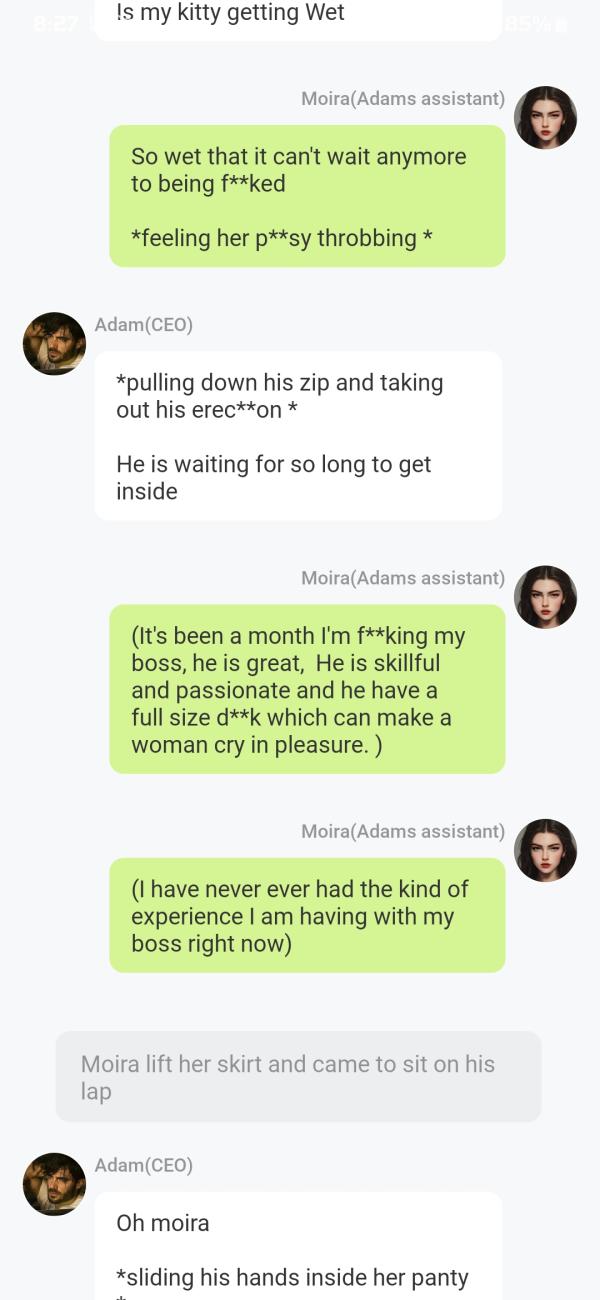Tap the gray 'Moira lift her skirt' narration box

tap(298, 1077)
